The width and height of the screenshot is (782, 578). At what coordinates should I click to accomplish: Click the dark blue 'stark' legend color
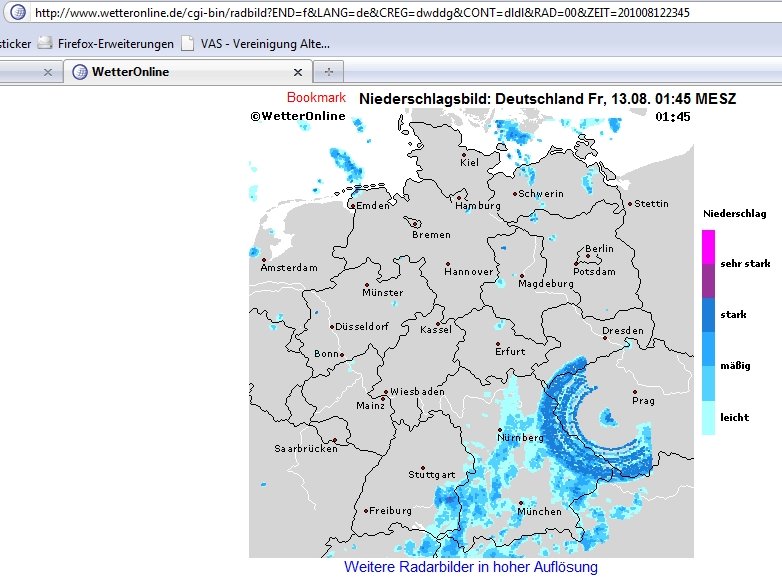click(x=708, y=313)
